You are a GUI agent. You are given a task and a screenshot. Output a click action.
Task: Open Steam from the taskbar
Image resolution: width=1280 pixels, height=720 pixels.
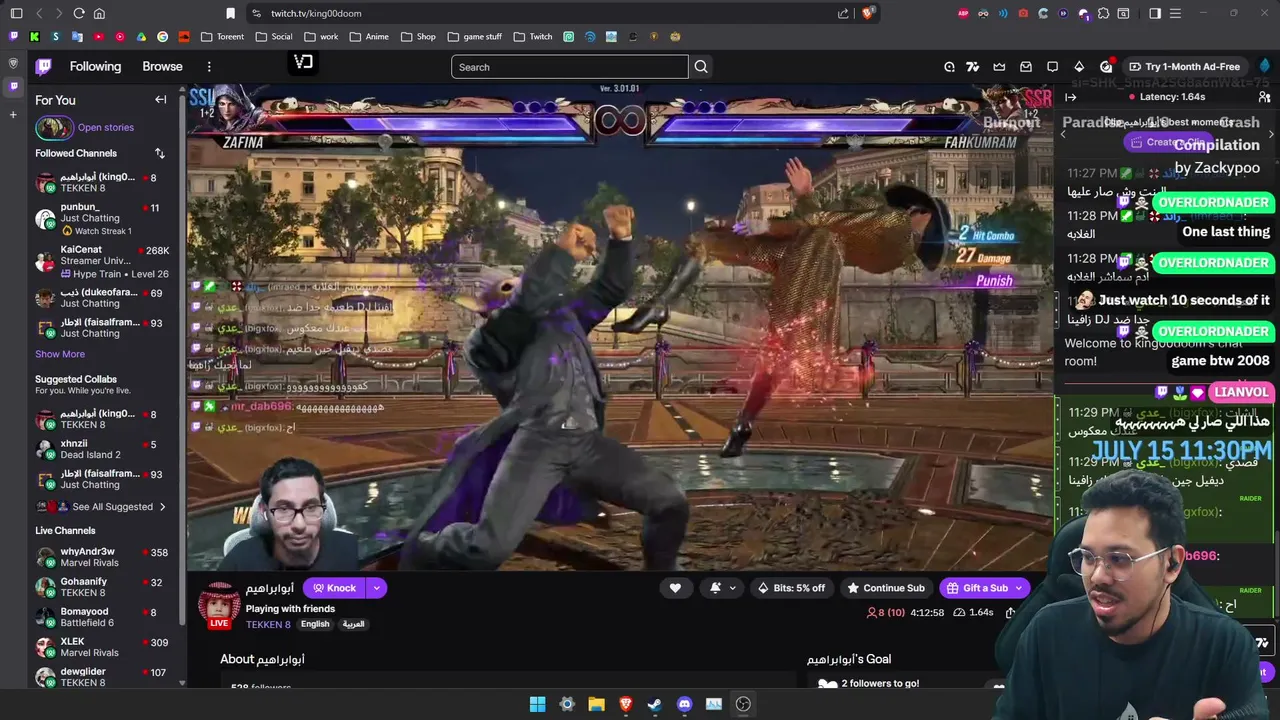click(x=655, y=704)
